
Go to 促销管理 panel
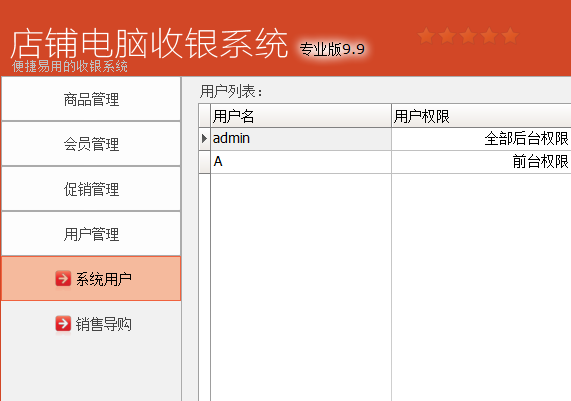tap(91, 189)
